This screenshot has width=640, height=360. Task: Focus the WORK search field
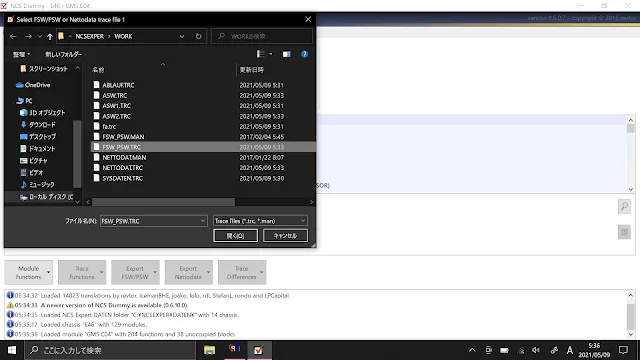click(262, 36)
